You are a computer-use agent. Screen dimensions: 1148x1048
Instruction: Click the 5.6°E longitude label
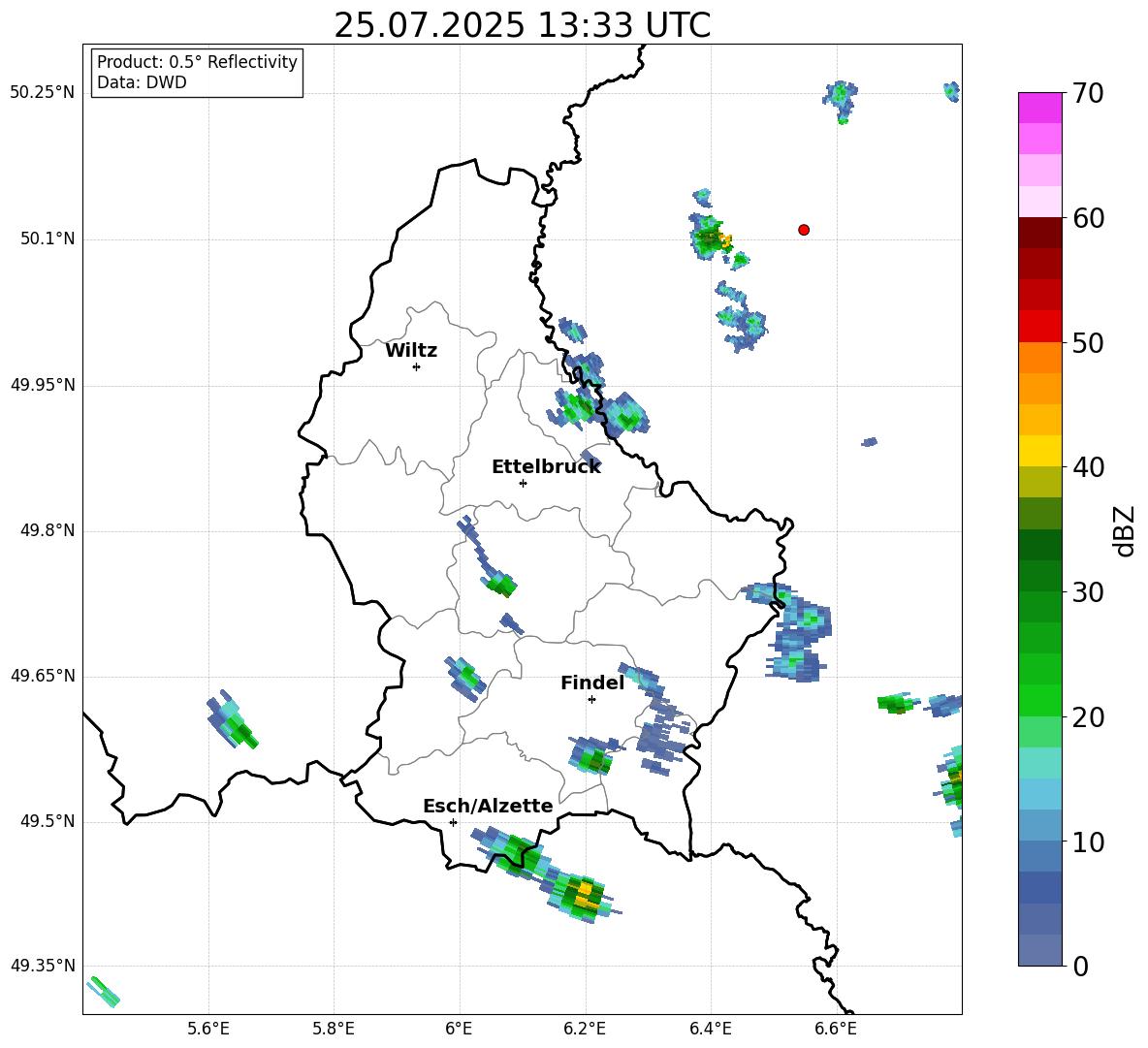tap(208, 1029)
